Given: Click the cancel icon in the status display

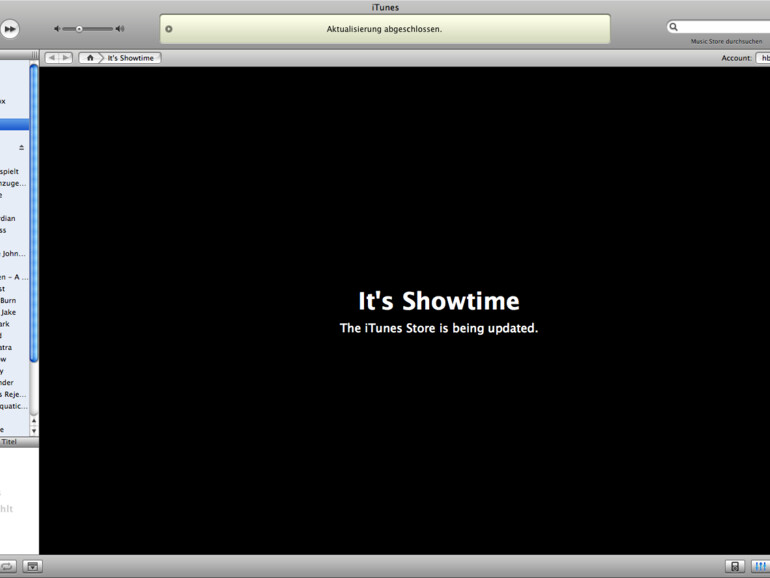Looking at the screenshot, I should [168, 29].
